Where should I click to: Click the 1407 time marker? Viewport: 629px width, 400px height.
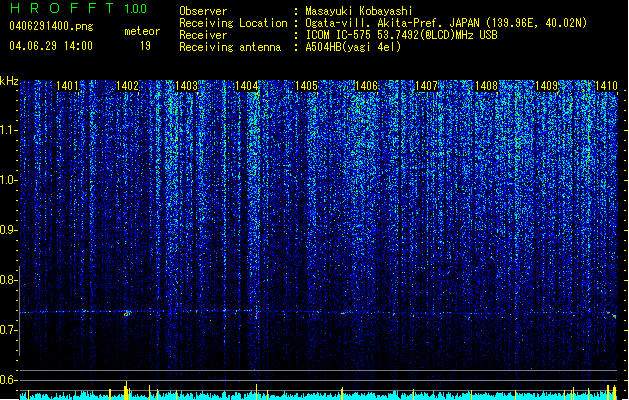(x=426, y=86)
